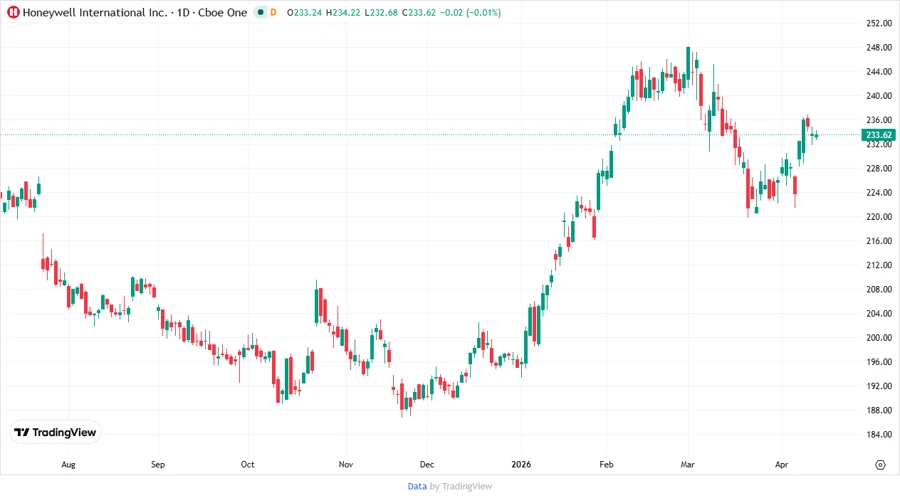900x498 pixels.
Task: Click the 220.00 price axis label
Action: pyautogui.click(x=879, y=217)
